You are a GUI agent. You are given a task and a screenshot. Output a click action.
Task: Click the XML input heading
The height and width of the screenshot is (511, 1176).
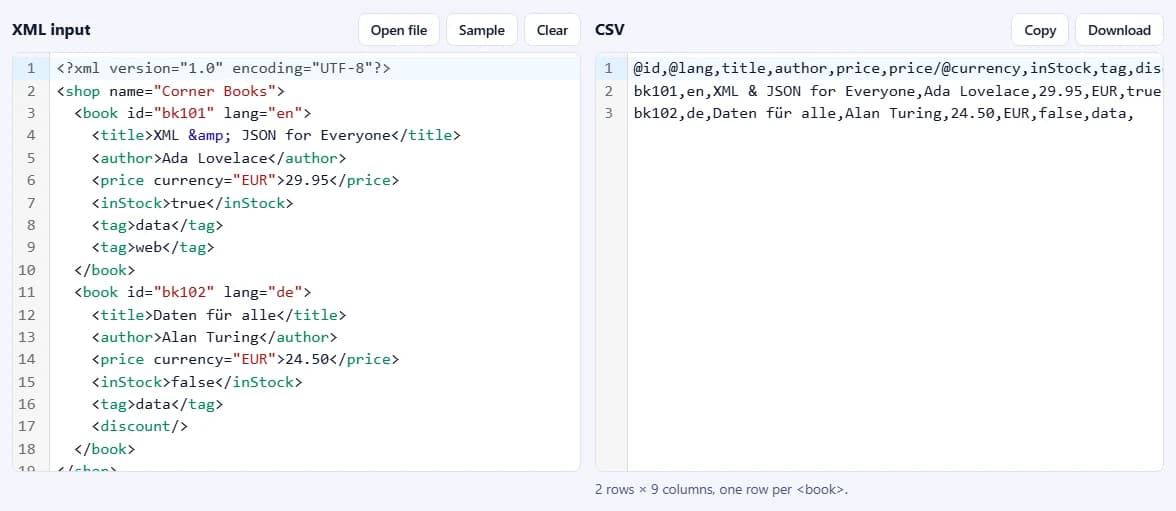click(x=51, y=30)
